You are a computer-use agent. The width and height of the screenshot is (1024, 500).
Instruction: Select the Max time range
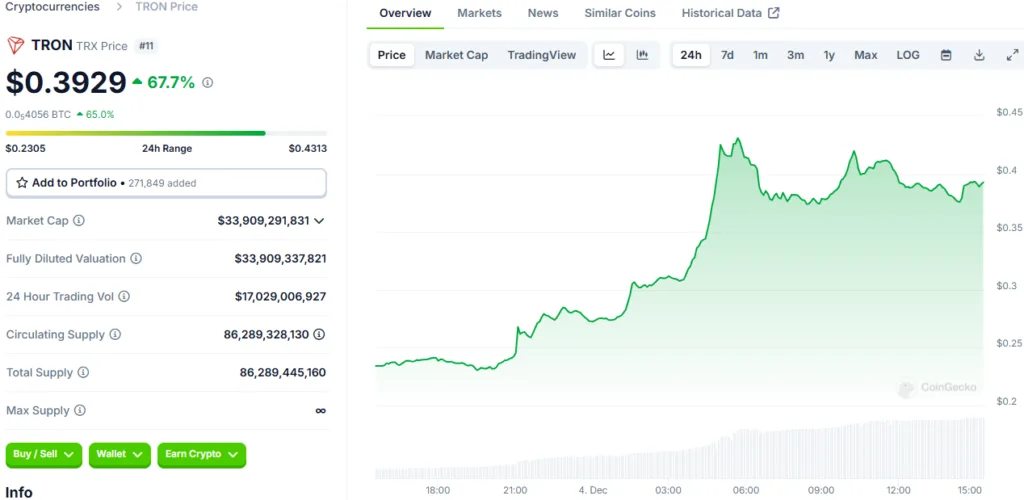(x=866, y=55)
